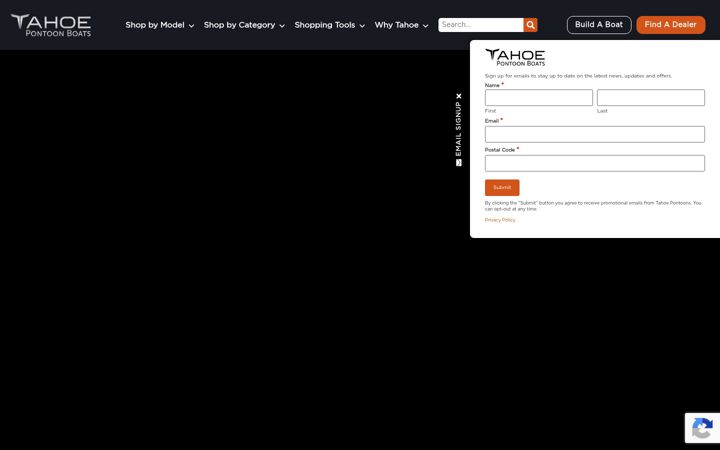Focus the Last name field
This screenshot has height=450, width=720.
651,97
